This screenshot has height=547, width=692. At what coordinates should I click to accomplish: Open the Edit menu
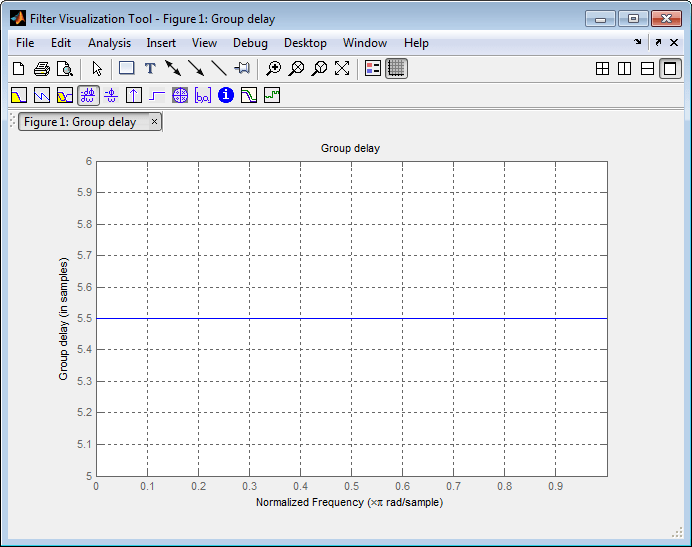pyautogui.click(x=61, y=43)
